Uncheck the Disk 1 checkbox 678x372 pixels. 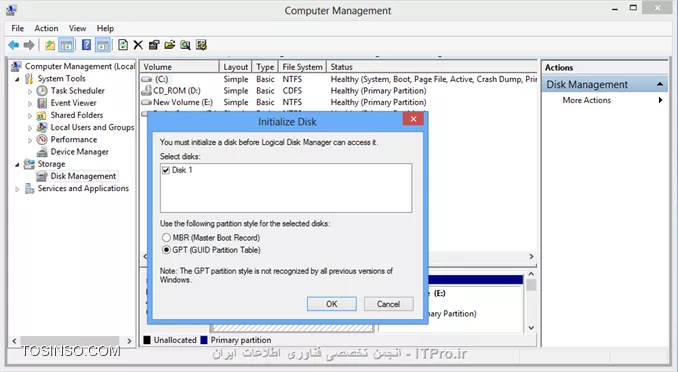(x=166, y=170)
